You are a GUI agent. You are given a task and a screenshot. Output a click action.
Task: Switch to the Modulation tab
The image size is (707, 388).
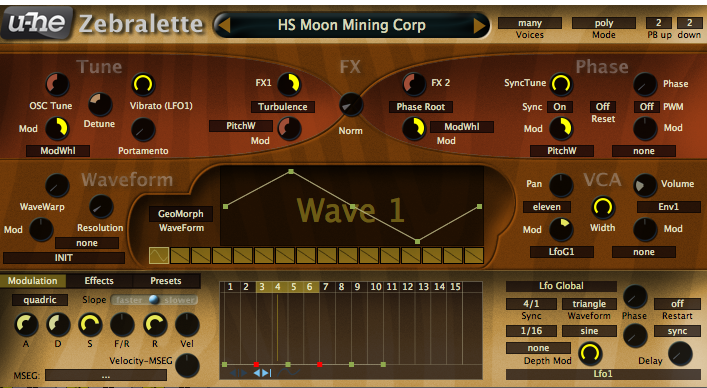33,281
